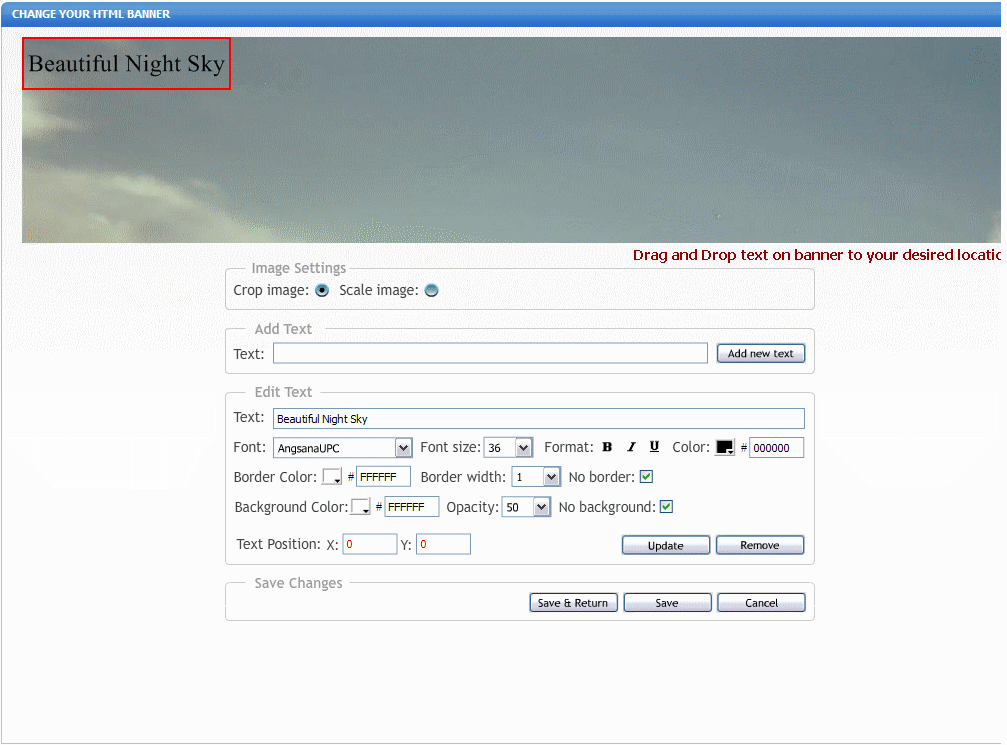Click the Text Position Y field
This screenshot has height=745, width=1007.
(x=443, y=544)
